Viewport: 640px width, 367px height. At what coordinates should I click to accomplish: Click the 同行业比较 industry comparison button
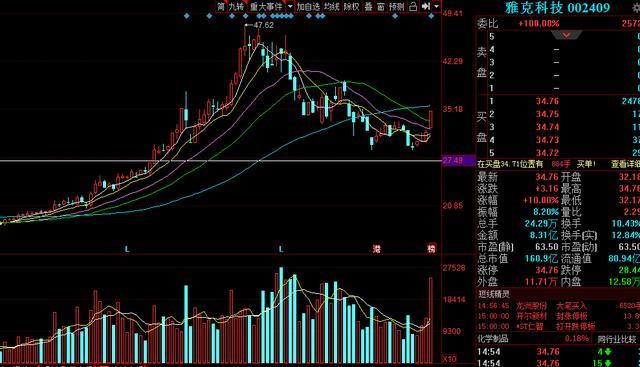pyautogui.click(x=617, y=339)
